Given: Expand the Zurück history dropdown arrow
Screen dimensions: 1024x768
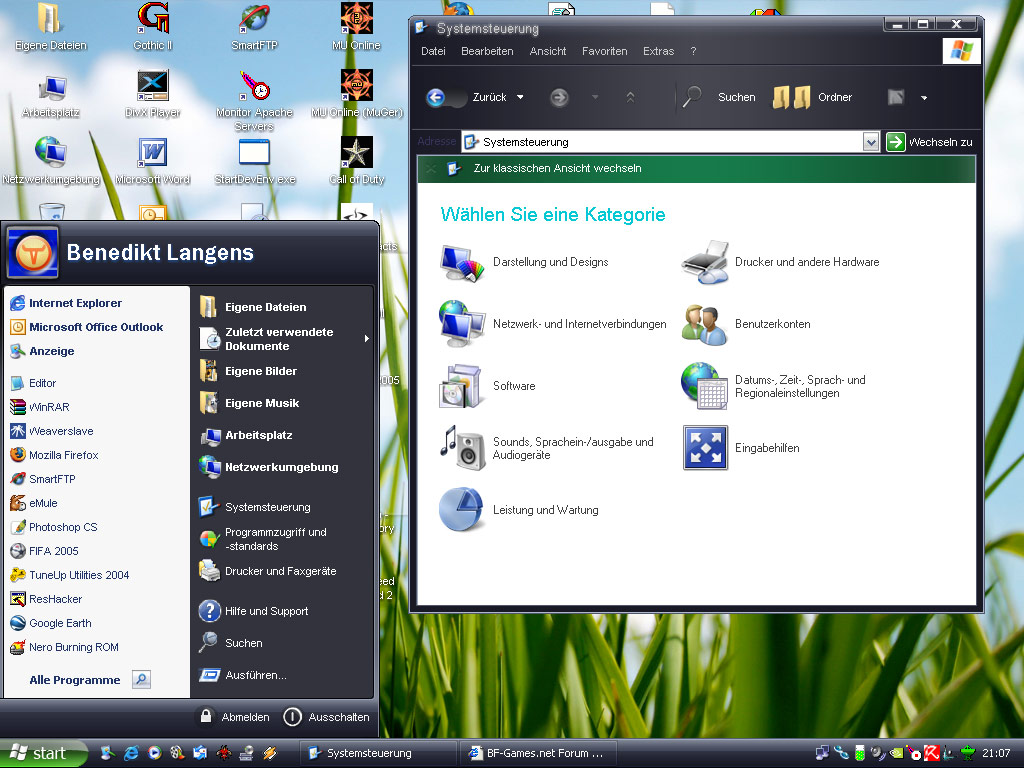Looking at the screenshot, I should point(520,97).
